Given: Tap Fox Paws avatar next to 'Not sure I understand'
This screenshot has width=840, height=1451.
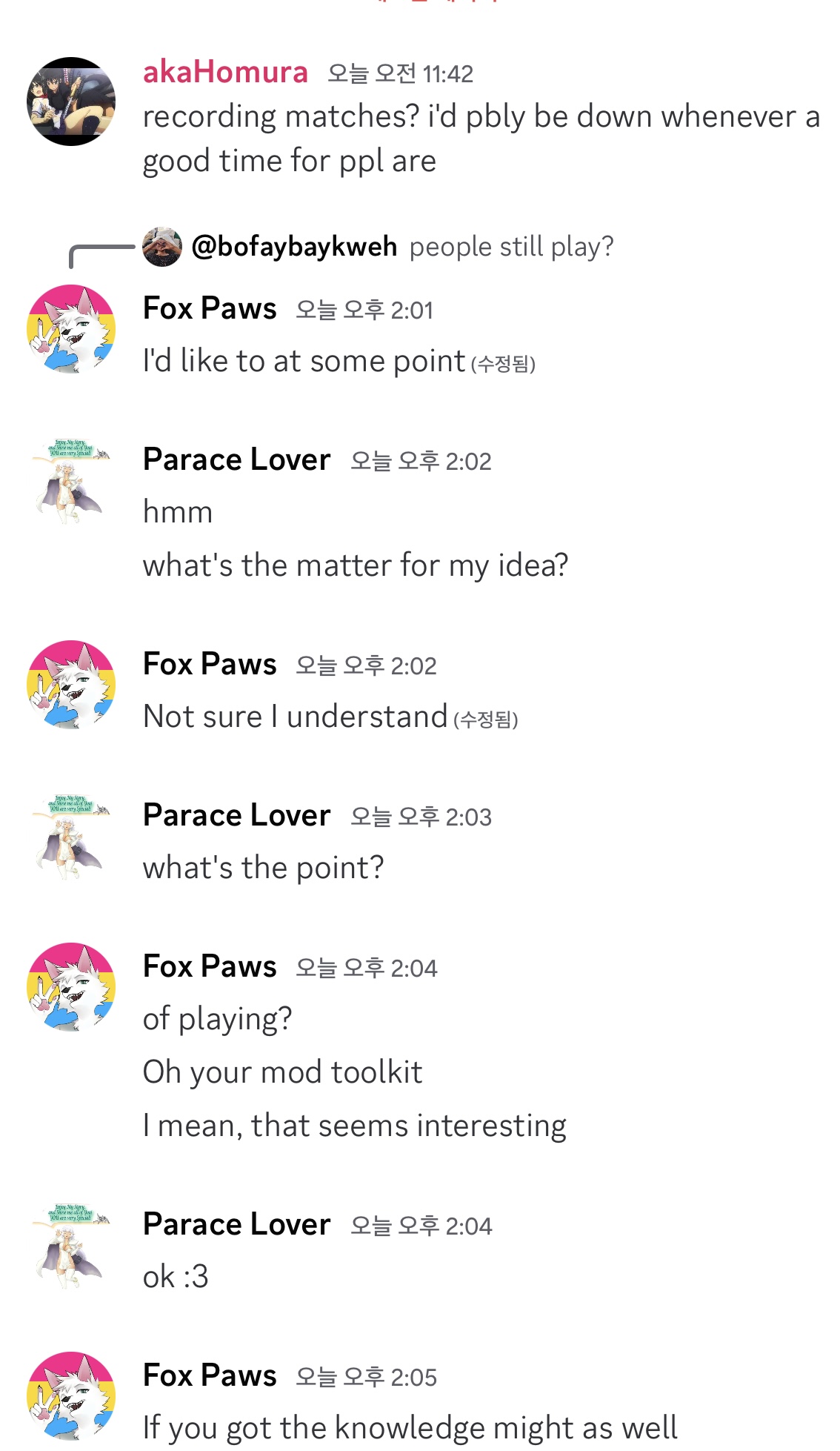Looking at the screenshot, I should pos(71,685).
